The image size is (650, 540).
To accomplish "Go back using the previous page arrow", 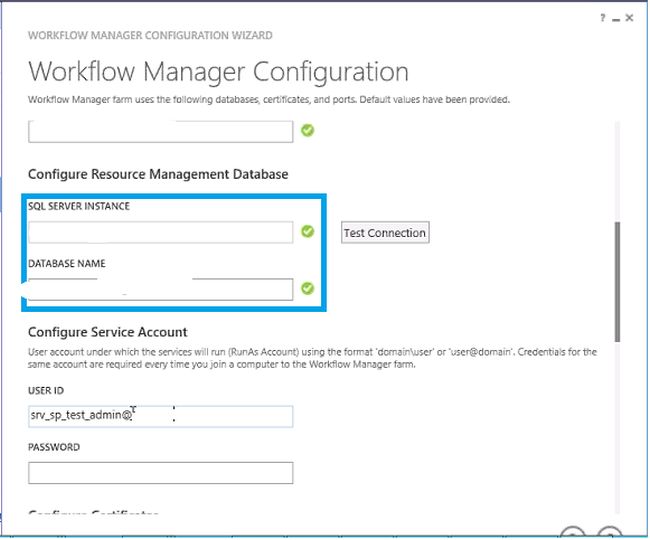I will pos(572,533).
